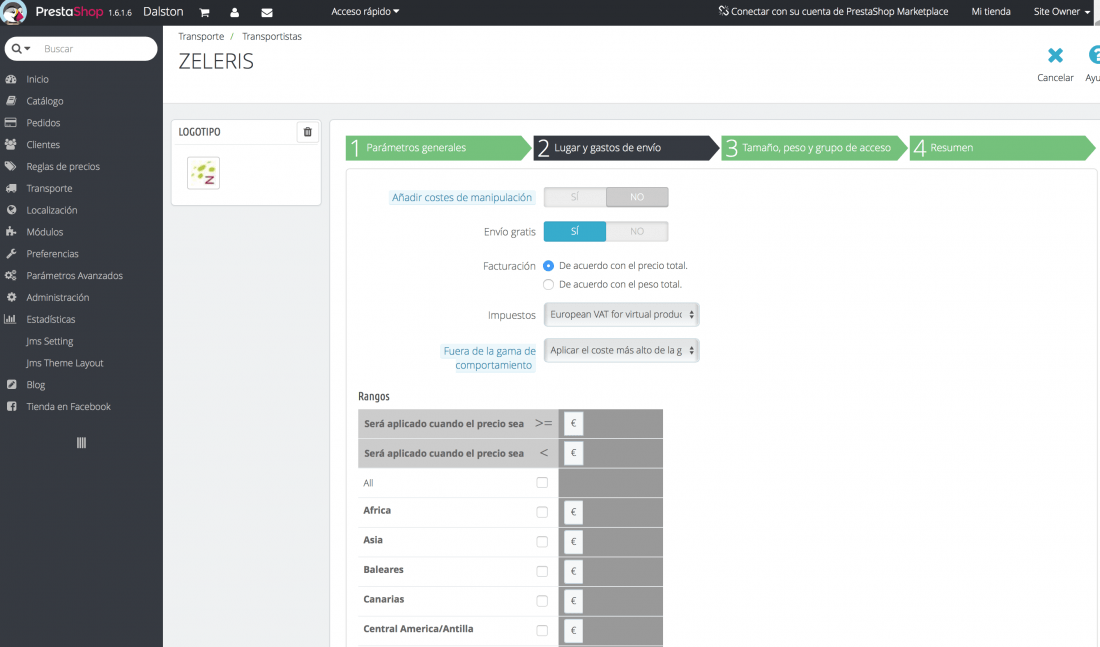Open the Site Owner account dropdown
Screen dimensions: 1100x647
coord(1061,11)
